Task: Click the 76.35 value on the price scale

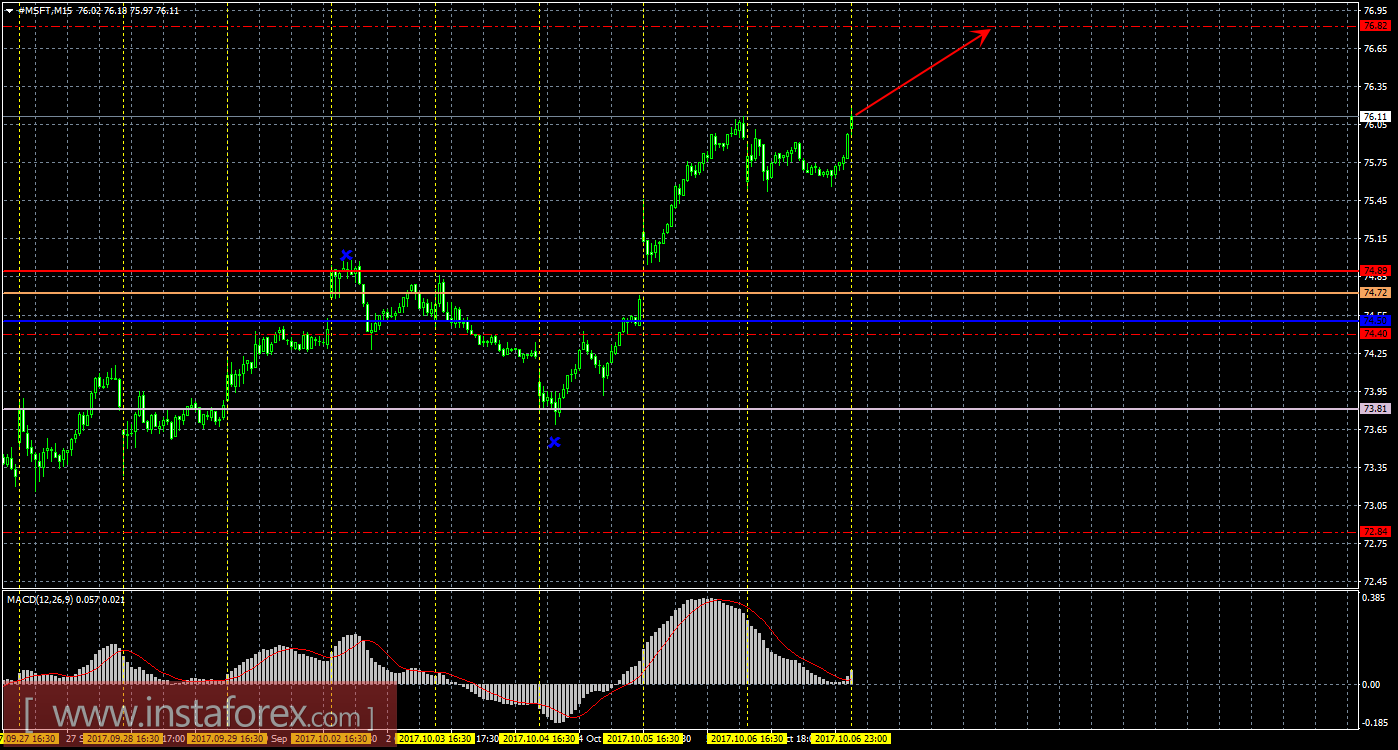Action: coord(1375,86)
